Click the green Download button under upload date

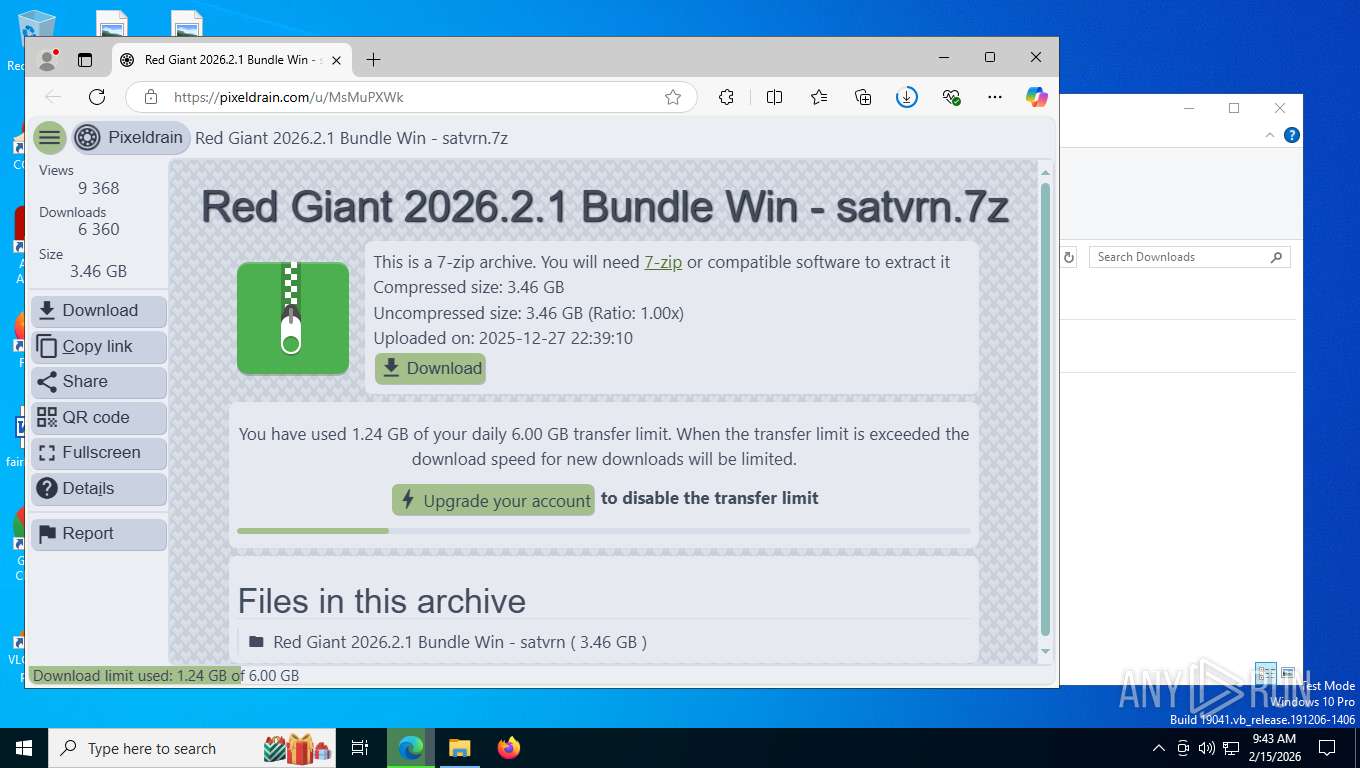(x=431, y=368)
